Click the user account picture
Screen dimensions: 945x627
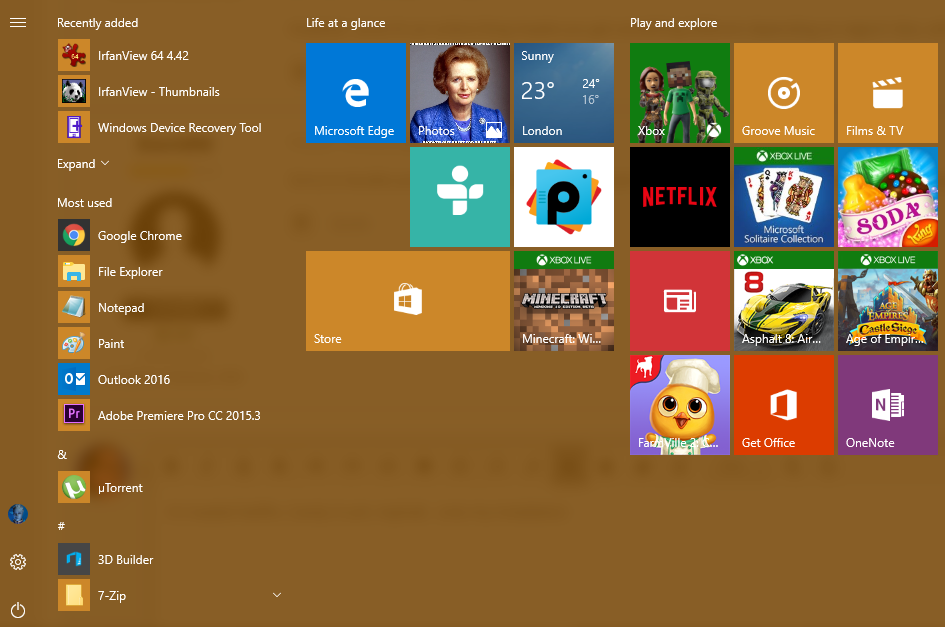(17, 514)
